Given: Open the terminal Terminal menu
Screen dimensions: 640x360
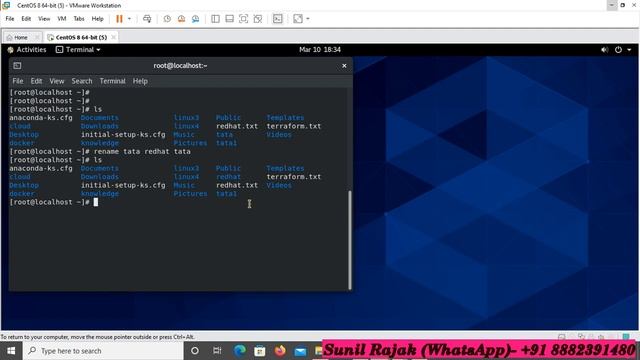Looking at the screenshot, I should pyautogui.click(x=112, y=81).
